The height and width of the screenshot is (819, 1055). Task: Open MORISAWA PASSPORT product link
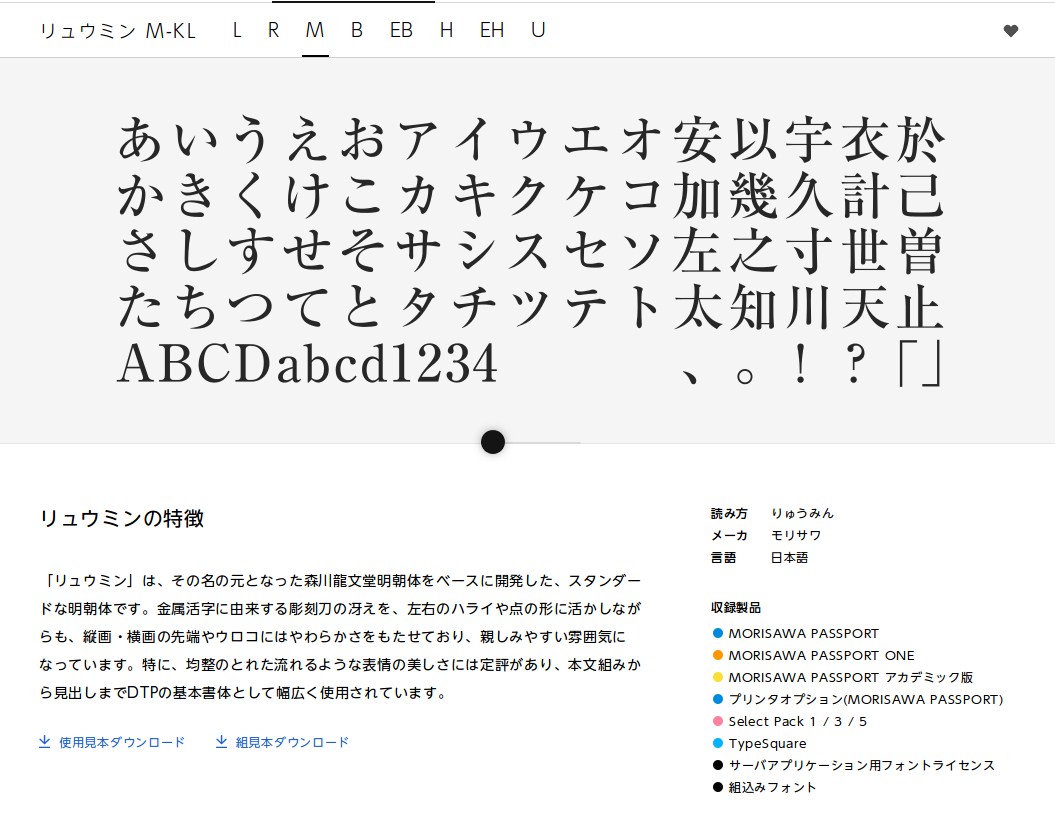point(803,633)
